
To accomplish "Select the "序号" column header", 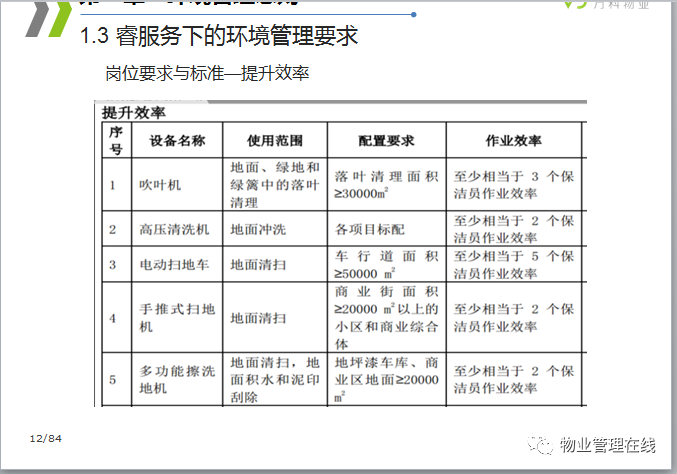I will click(116, 140).
